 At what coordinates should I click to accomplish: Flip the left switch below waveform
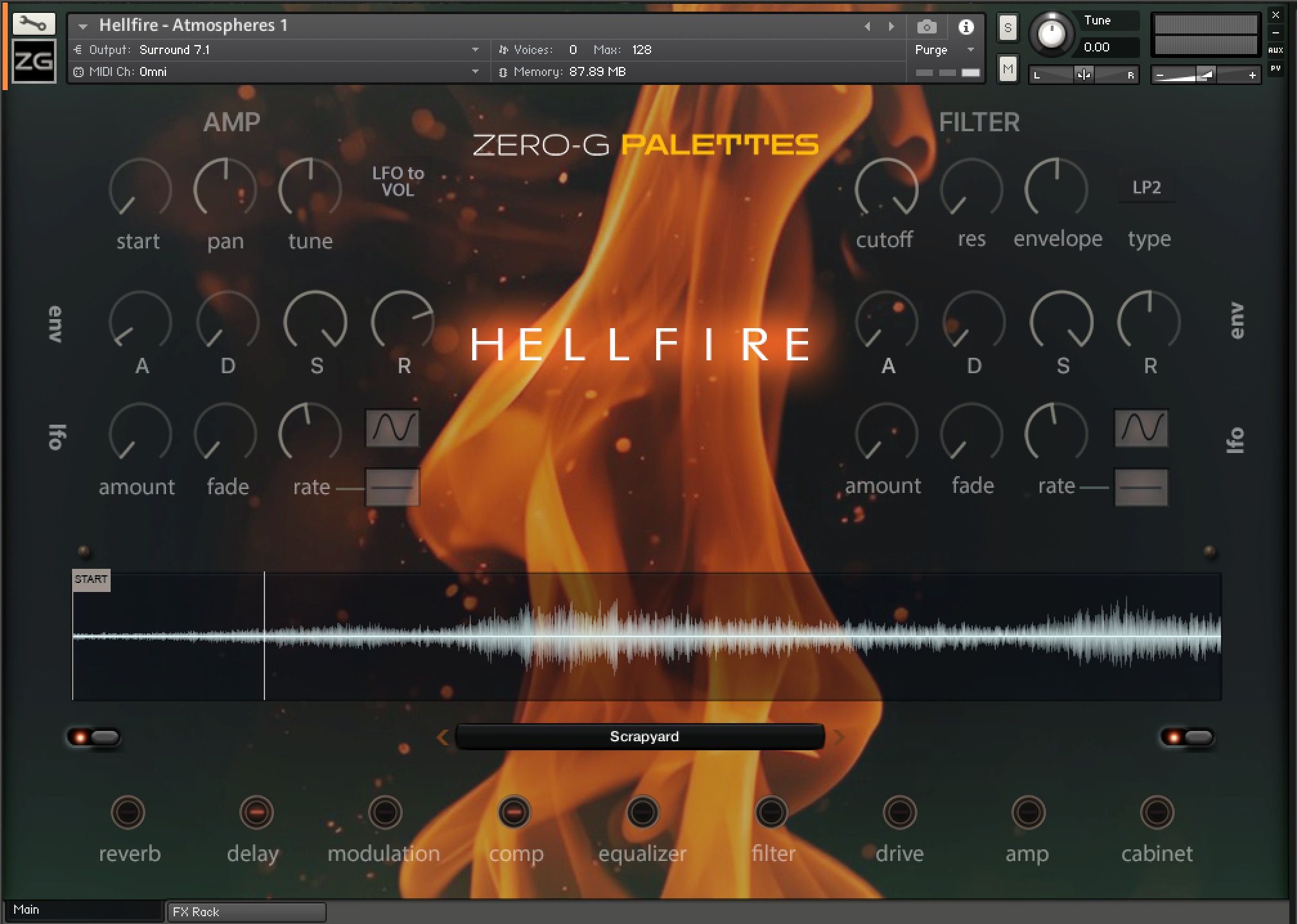[95, 737]
